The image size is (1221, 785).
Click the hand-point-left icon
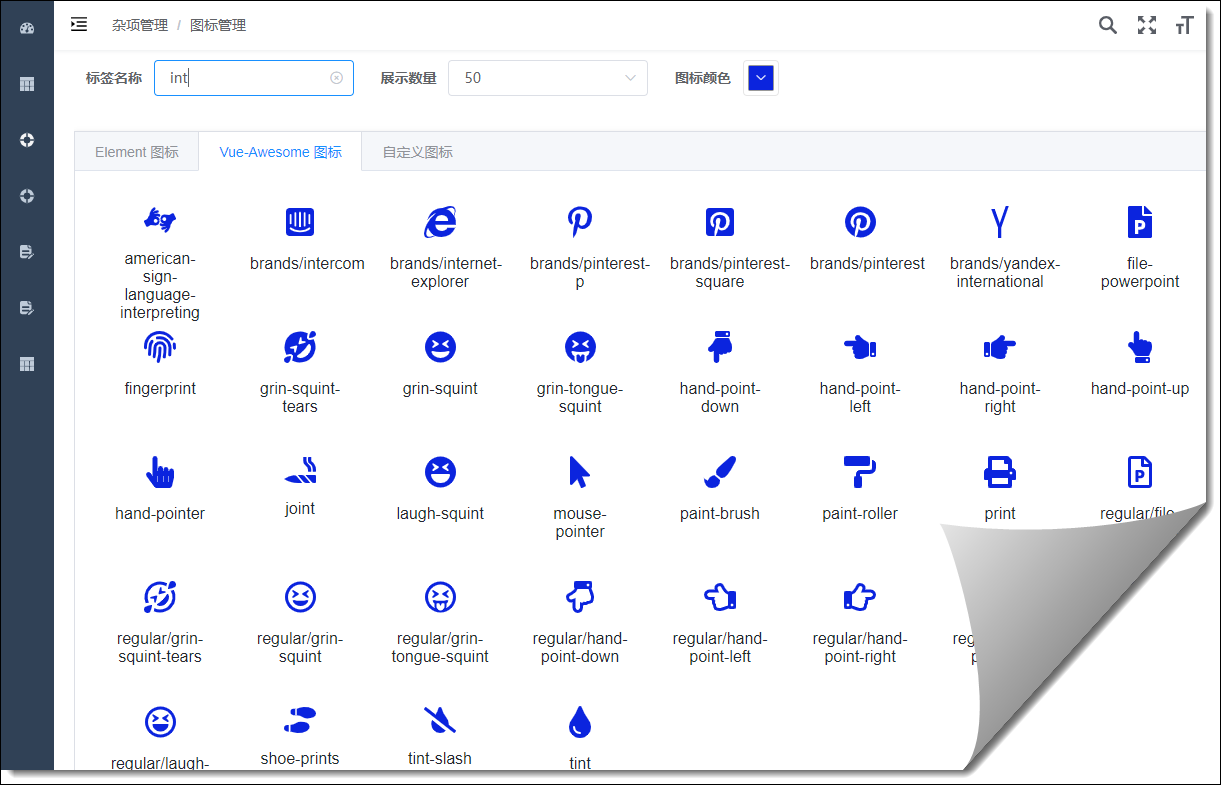[860, 347]
